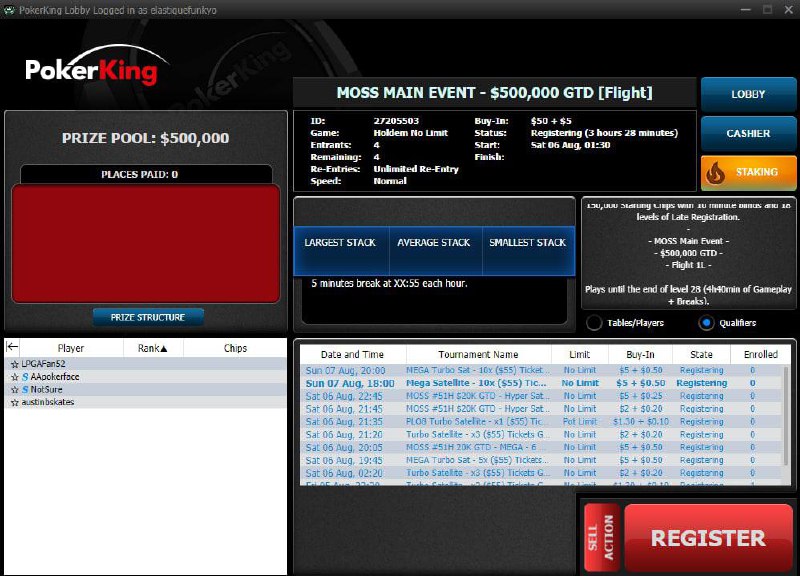Open the Staking section
Image resolution: width=800 pixels, height=576 pixels.
748,172
